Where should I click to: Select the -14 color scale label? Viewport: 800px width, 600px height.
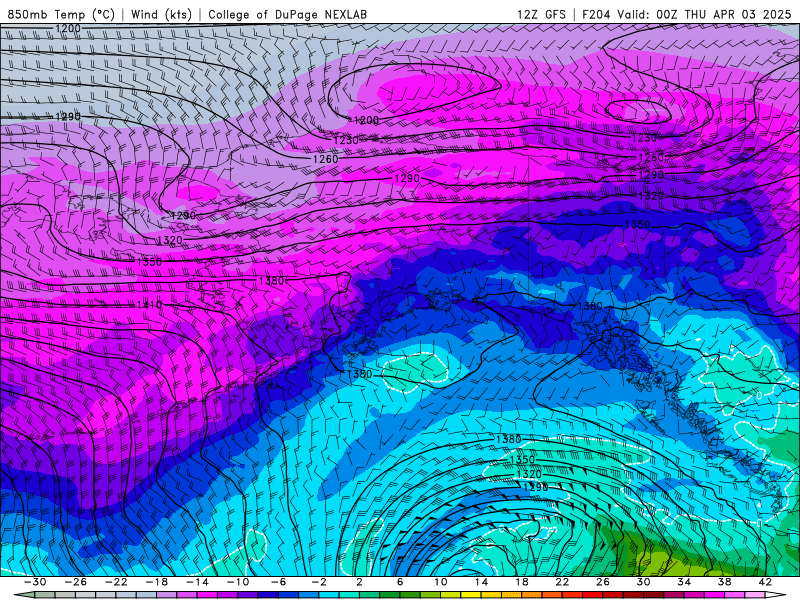point(197,582)
